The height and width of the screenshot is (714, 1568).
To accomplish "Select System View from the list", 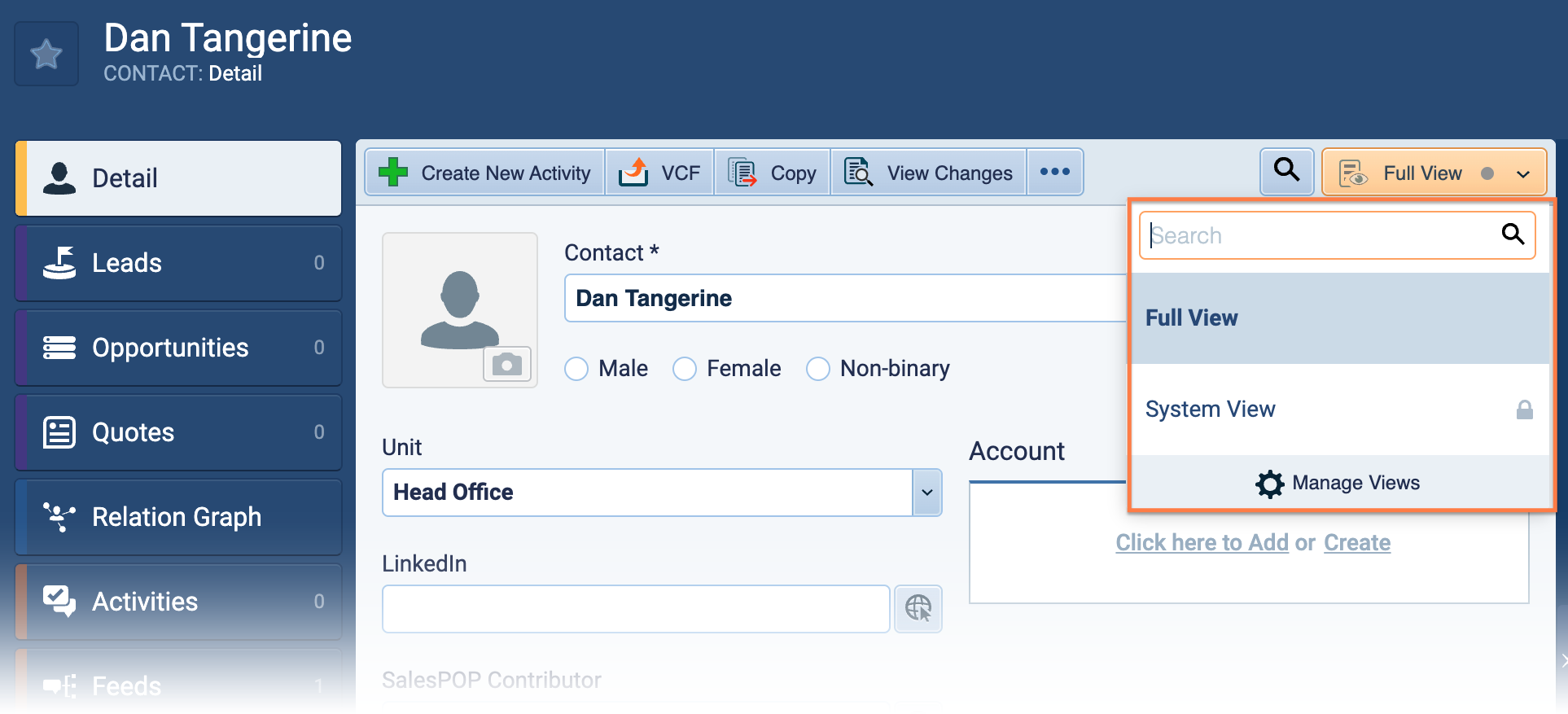I will (1210, 409).
